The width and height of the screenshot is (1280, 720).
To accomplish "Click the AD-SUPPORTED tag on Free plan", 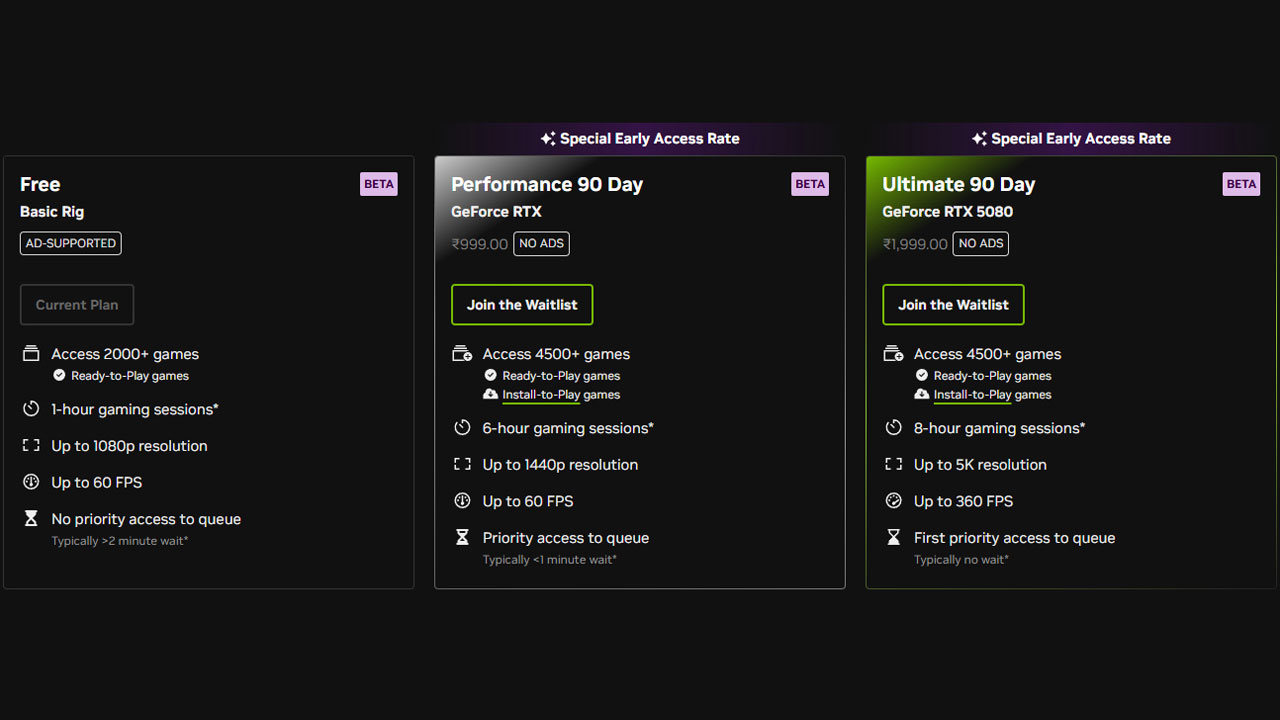I will 71,243.
